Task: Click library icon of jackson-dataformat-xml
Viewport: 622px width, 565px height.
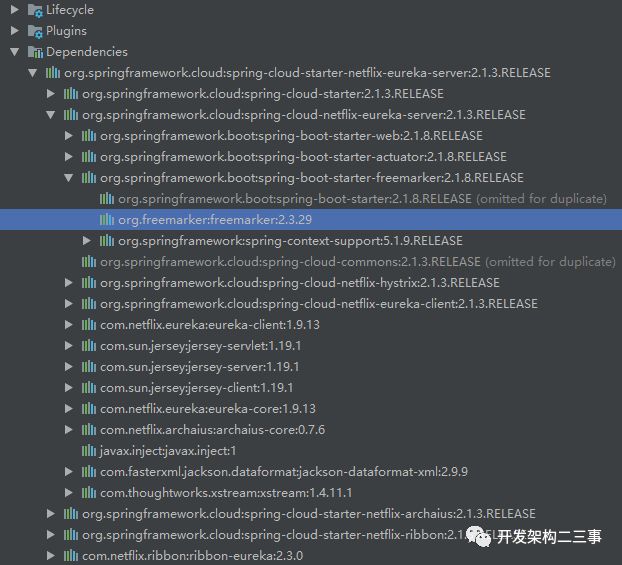Action: (x=89, y=472)
